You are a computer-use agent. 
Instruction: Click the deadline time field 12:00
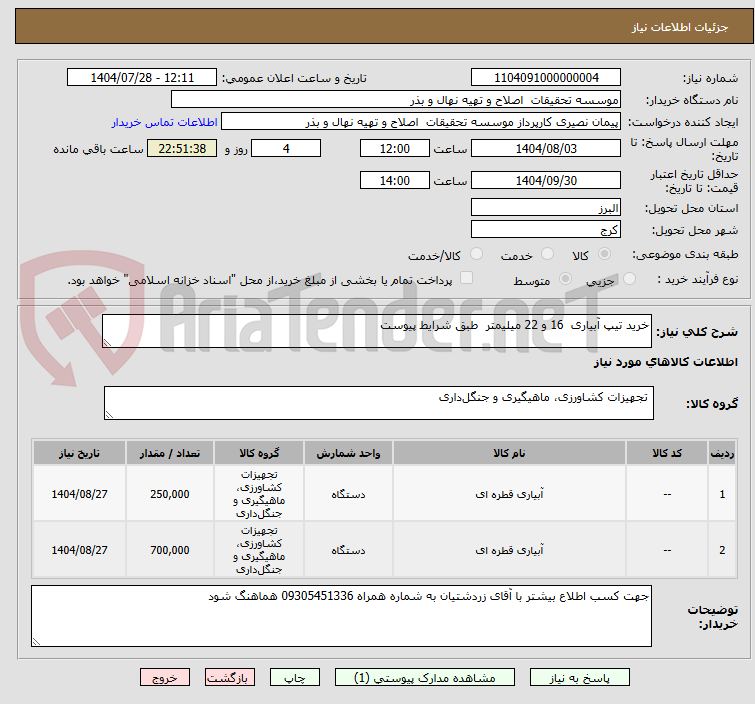pyautogui.click(x=394, y=148)
